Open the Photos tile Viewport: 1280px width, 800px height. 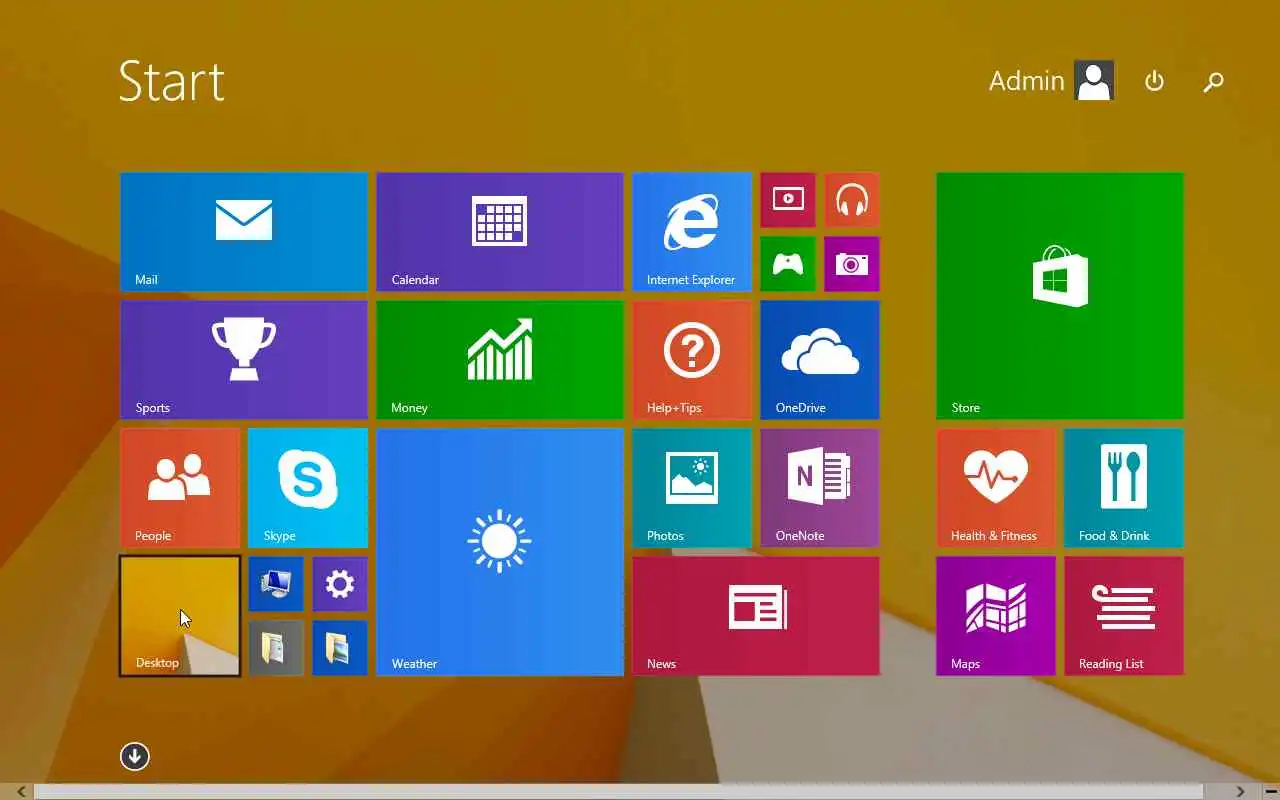tap(692, 488)
